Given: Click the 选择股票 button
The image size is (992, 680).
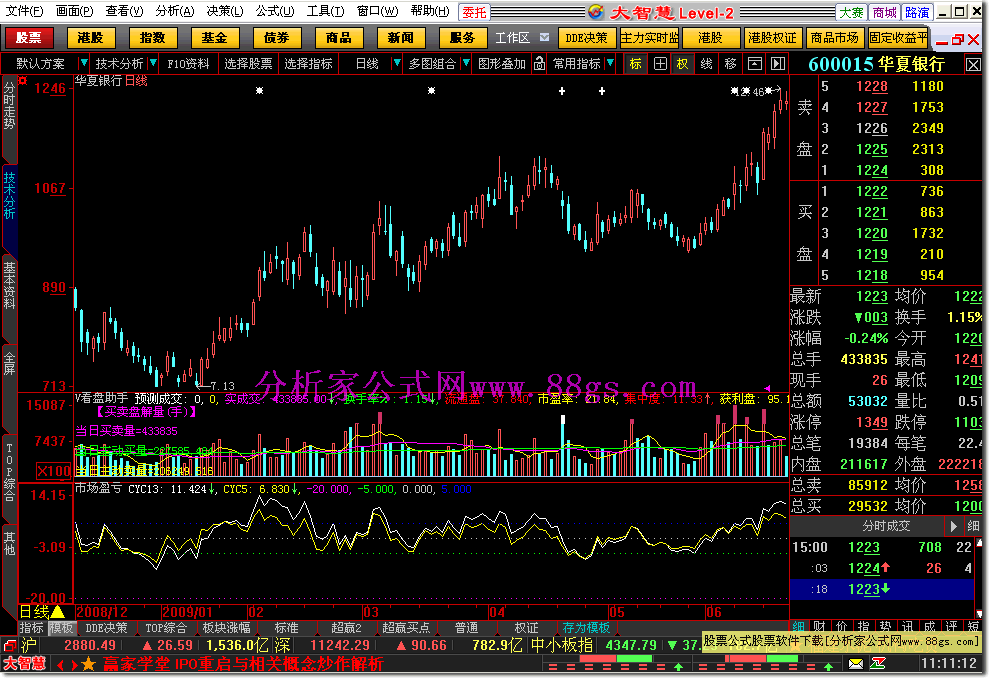Looking at the screenshot, I should coord(249,63).
